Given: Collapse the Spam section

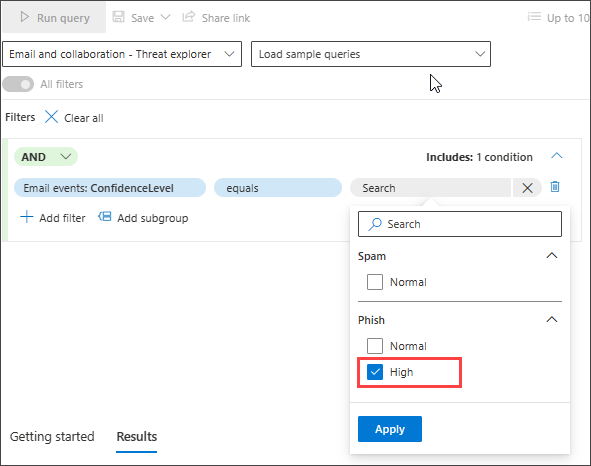Looking at the screenshot, I should click(x=552, y=255).
